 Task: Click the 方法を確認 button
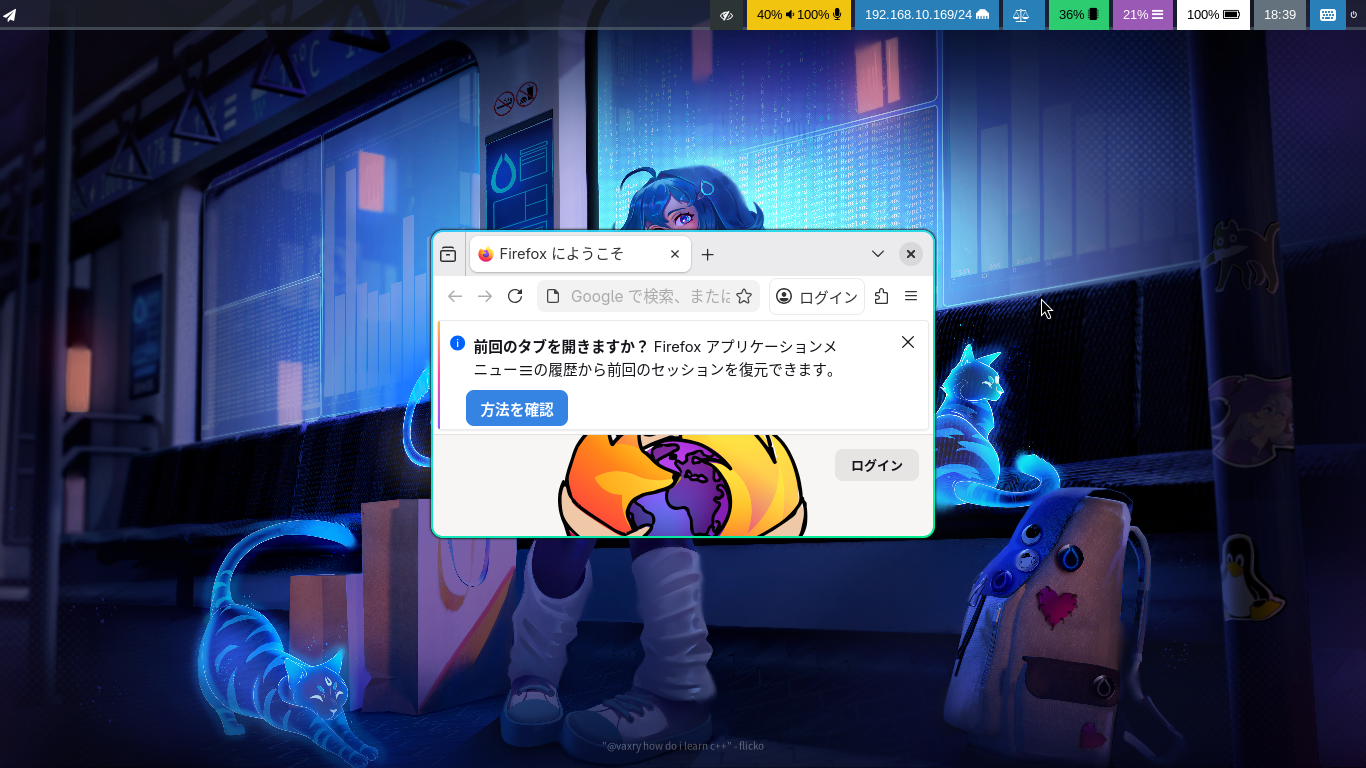pyautogui.click(x=517, y=409)
